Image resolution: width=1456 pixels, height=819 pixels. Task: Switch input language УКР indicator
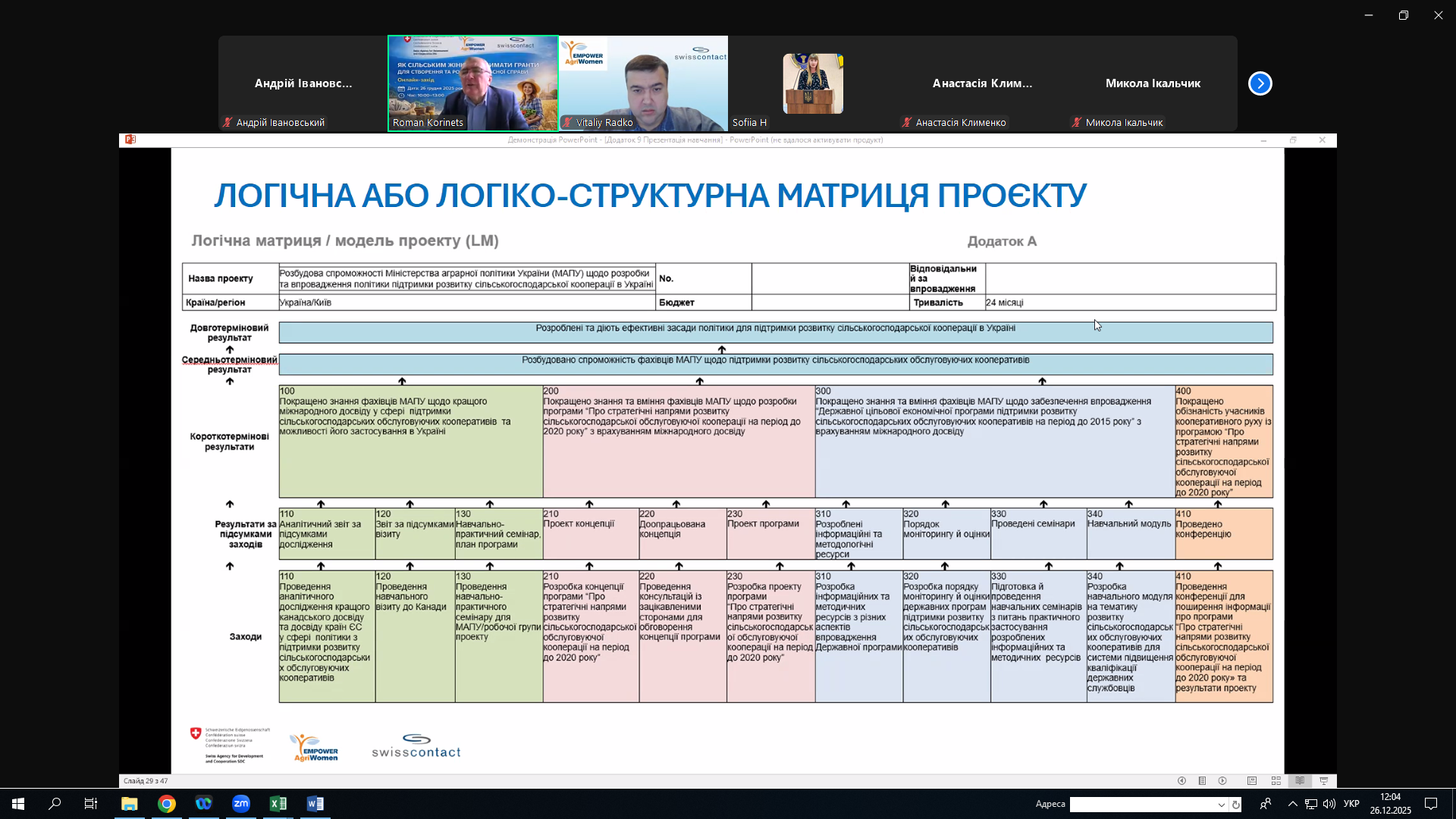pyautogui.click(x=1351, y=804)
